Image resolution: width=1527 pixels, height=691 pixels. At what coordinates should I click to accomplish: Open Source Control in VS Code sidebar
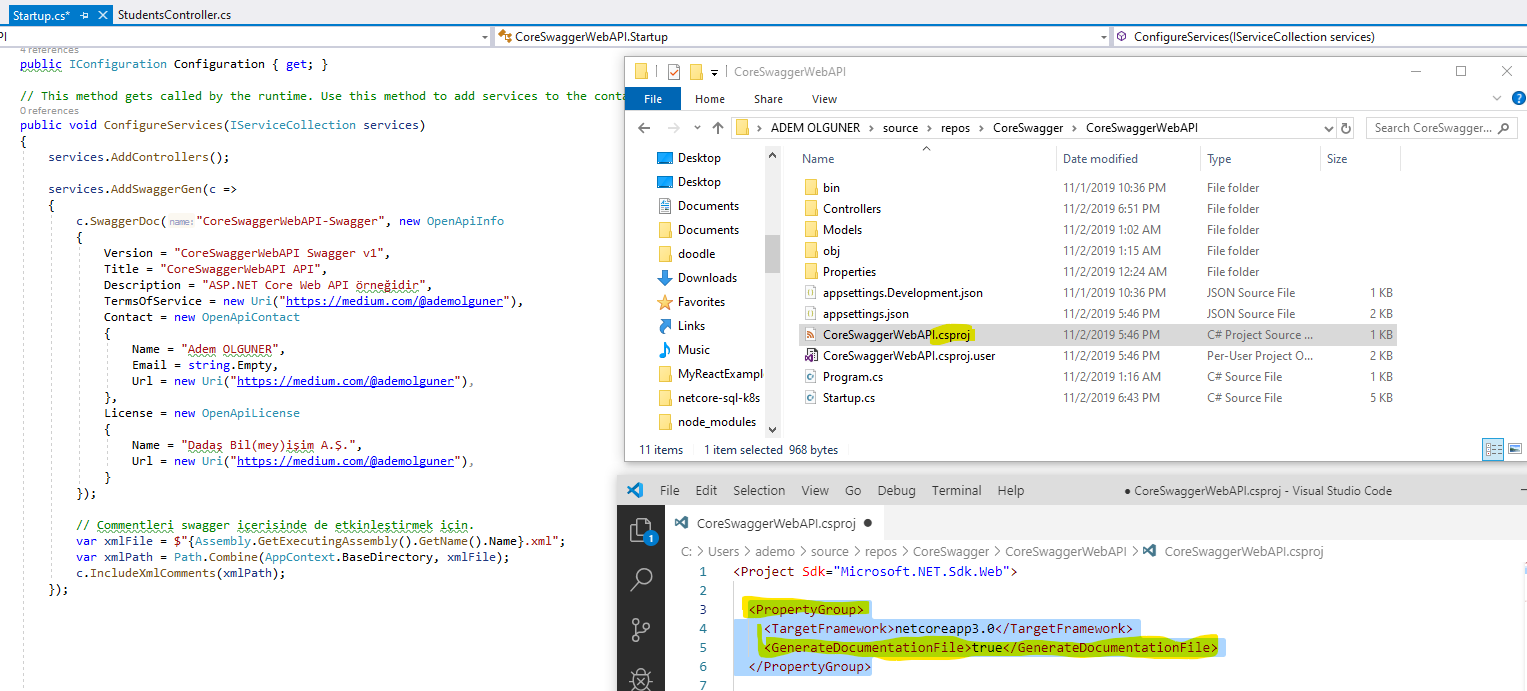[x=641, y=629]
